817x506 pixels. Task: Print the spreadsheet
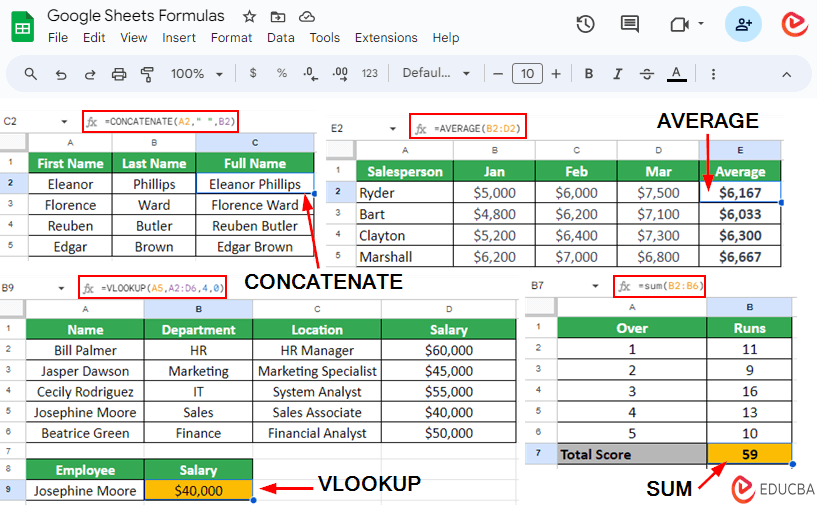click(x=119, y=75)
